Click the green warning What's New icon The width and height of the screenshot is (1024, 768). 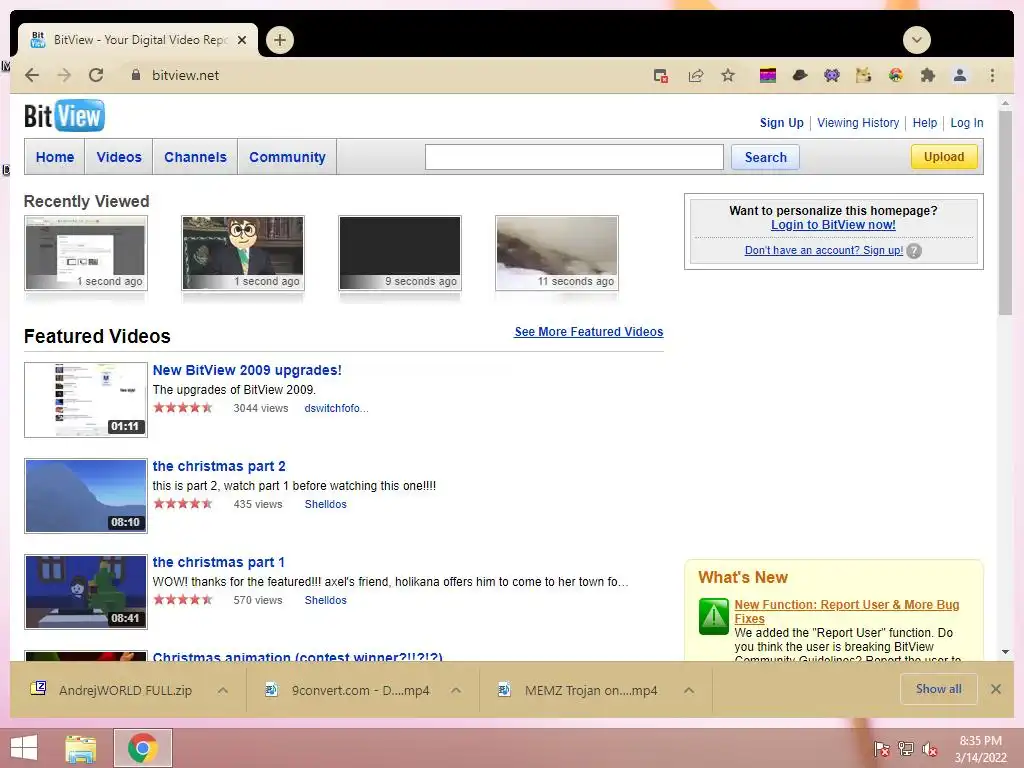tap(714, 616)
